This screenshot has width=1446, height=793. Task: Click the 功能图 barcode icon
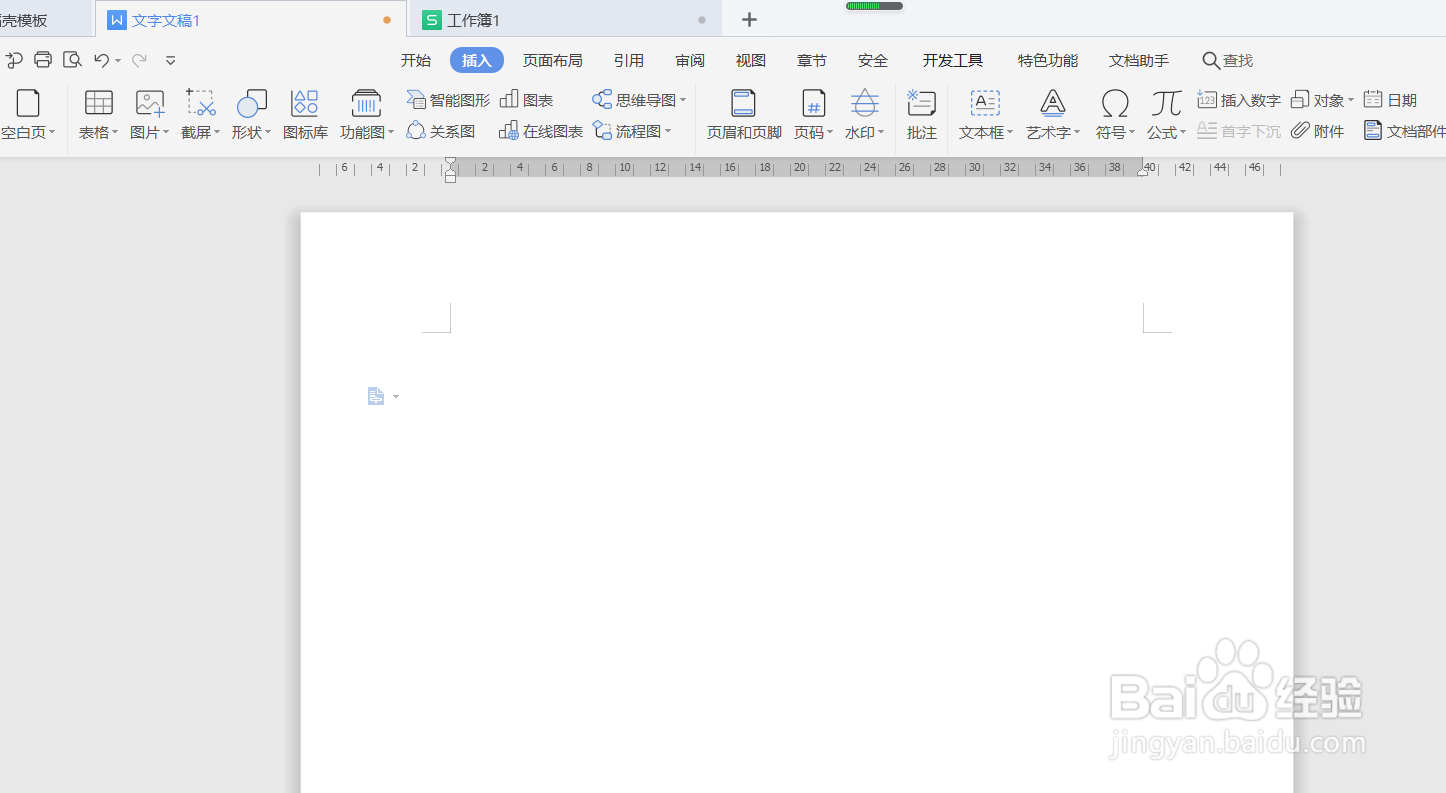(x=367, y=103)
